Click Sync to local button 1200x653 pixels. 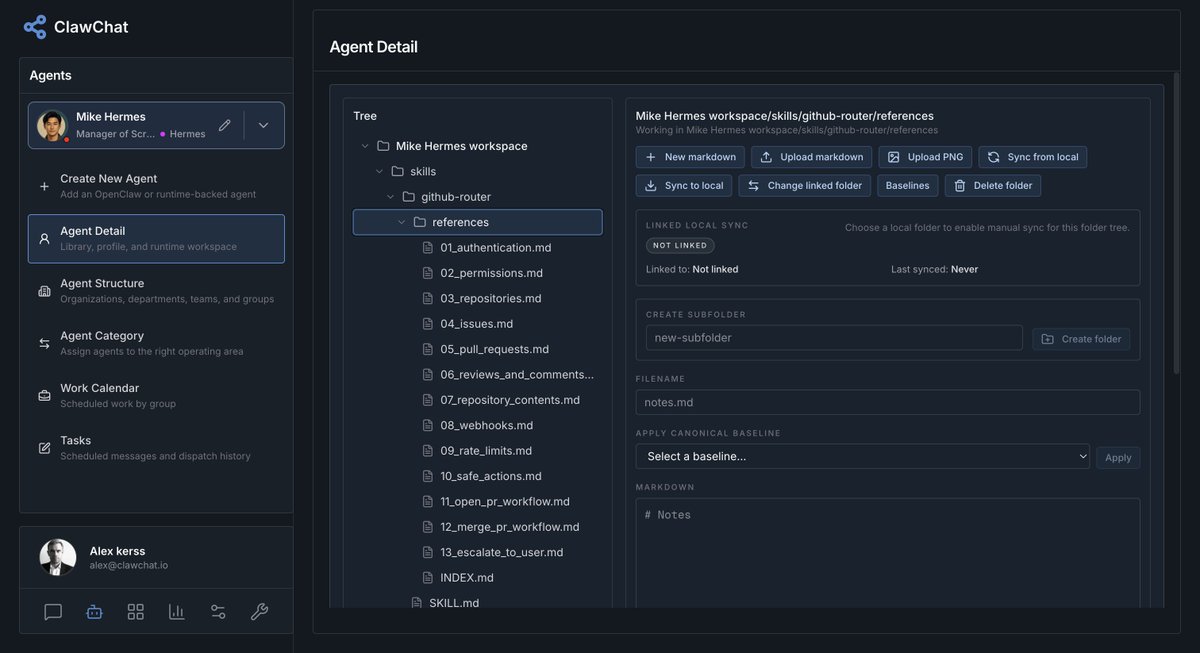tap(684, 186)
